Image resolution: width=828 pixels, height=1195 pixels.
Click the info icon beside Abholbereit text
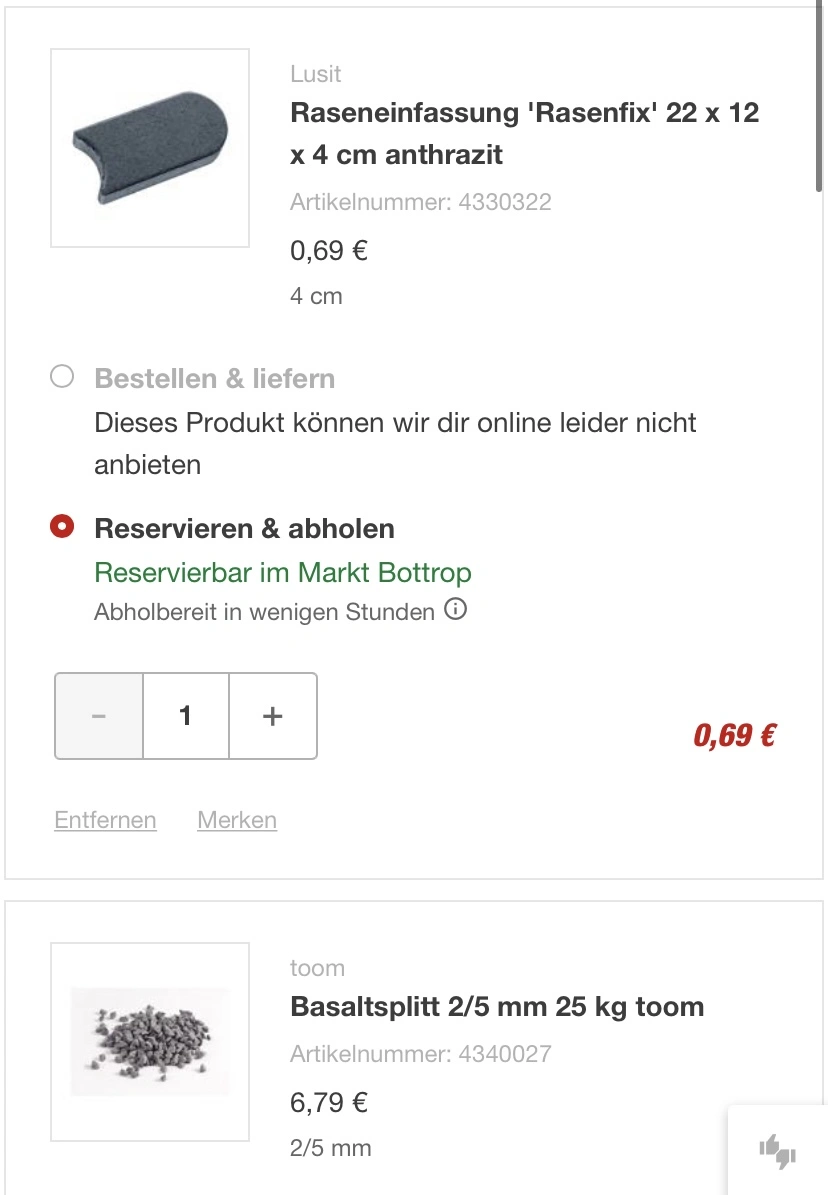[455, 609]
